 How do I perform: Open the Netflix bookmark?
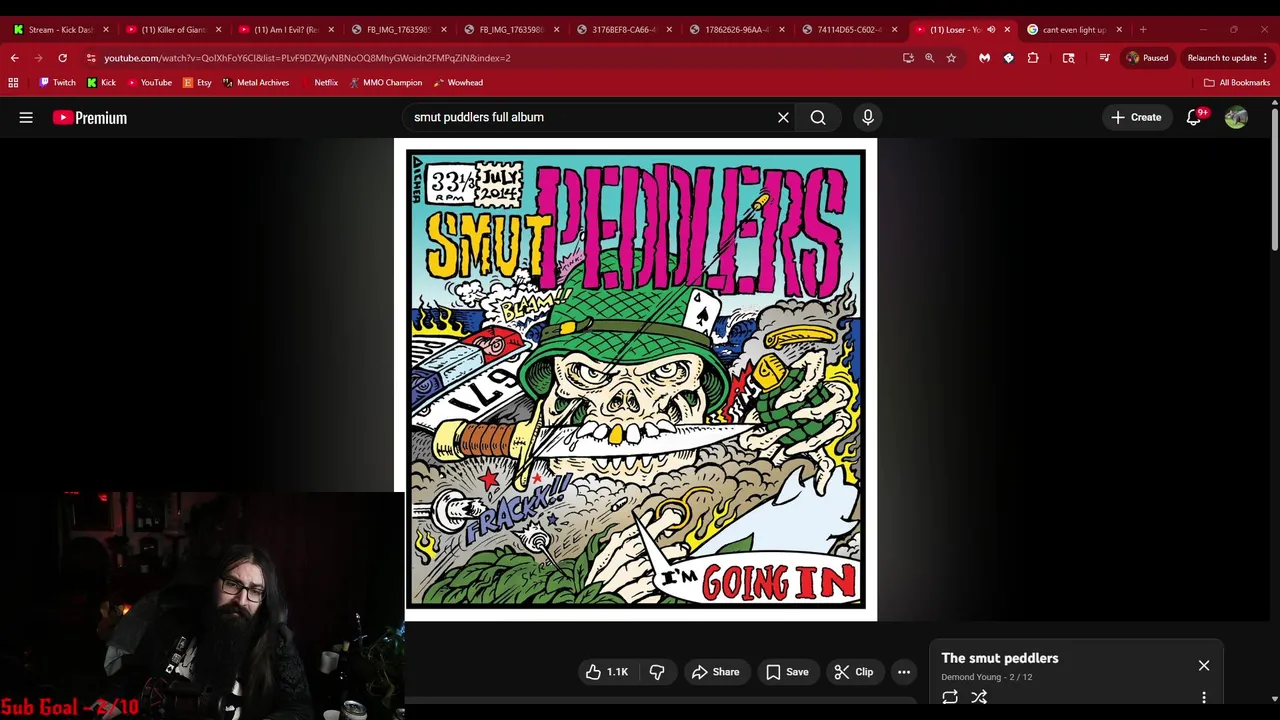click(319, 83)
